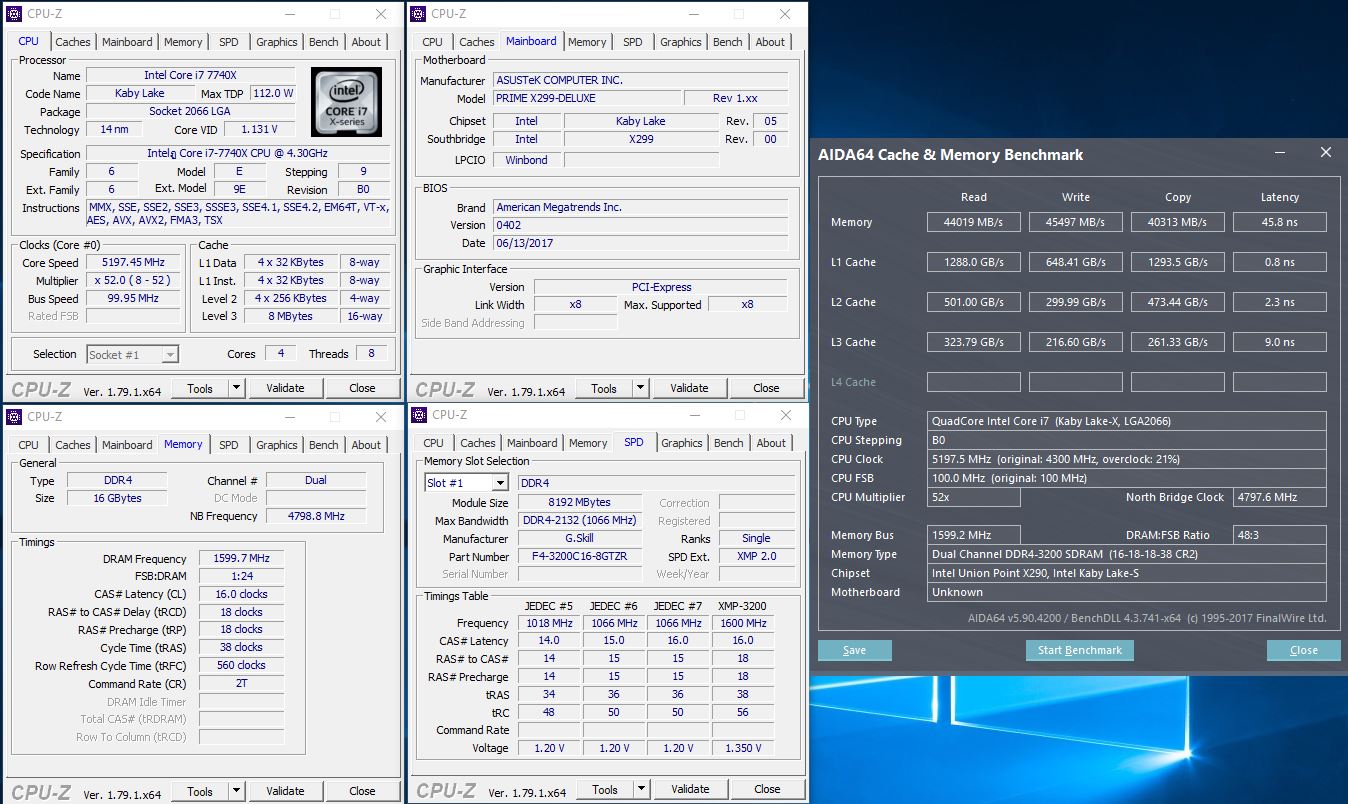The height and width of the screenshot is (804, 1348).
Task: Open the Mainboard tab in the Memory window
Action: pos(127,445)
